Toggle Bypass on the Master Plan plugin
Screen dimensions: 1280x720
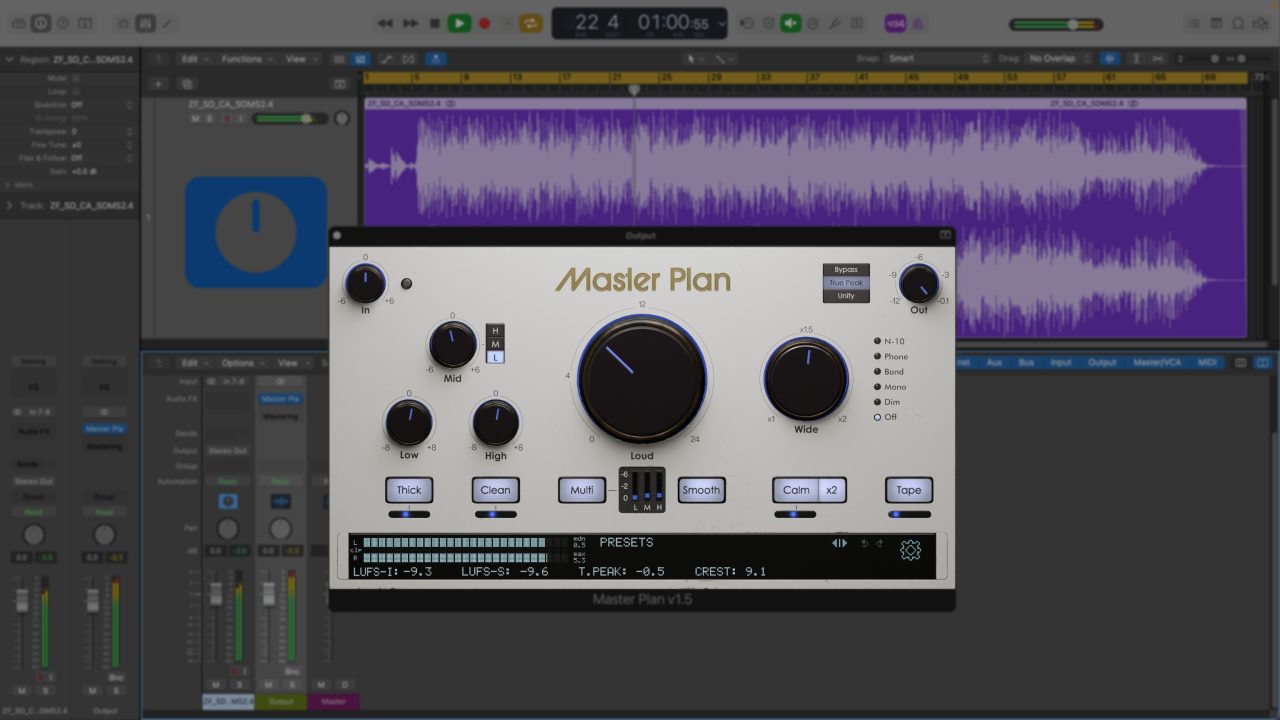[845, 269]
